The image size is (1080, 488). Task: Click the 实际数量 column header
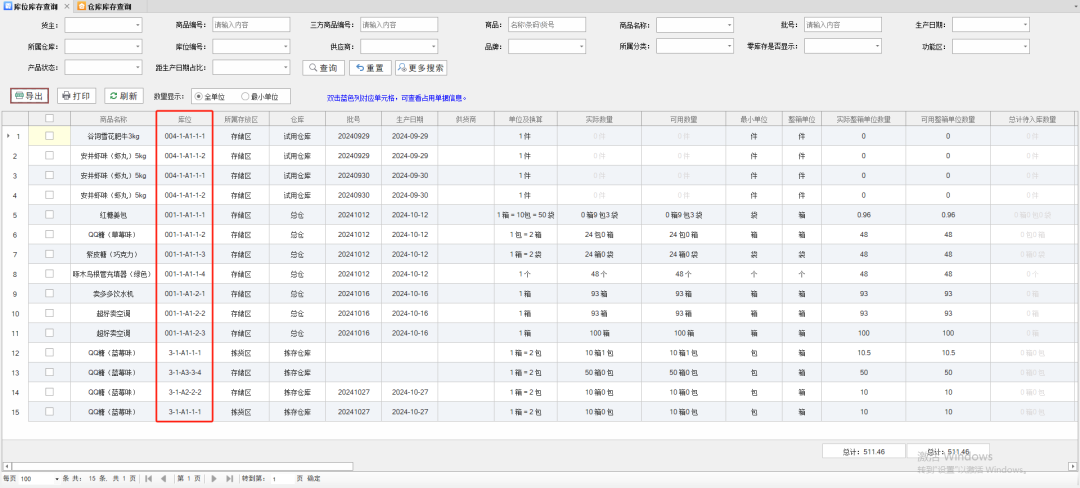(x=599, y=118)
